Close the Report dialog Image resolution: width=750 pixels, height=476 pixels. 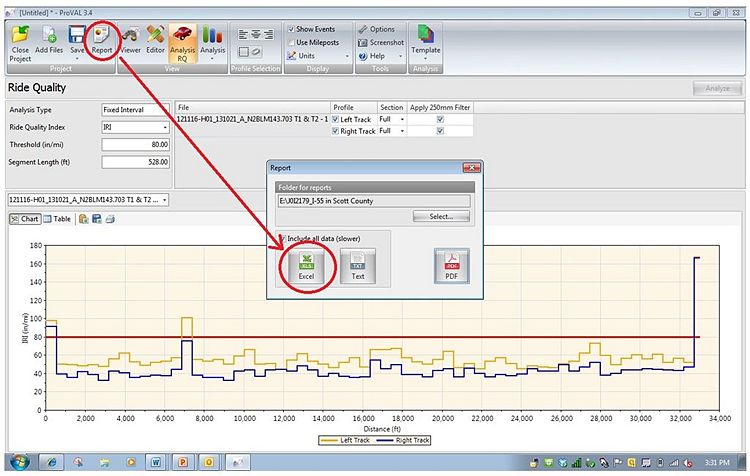click(471, 168)
